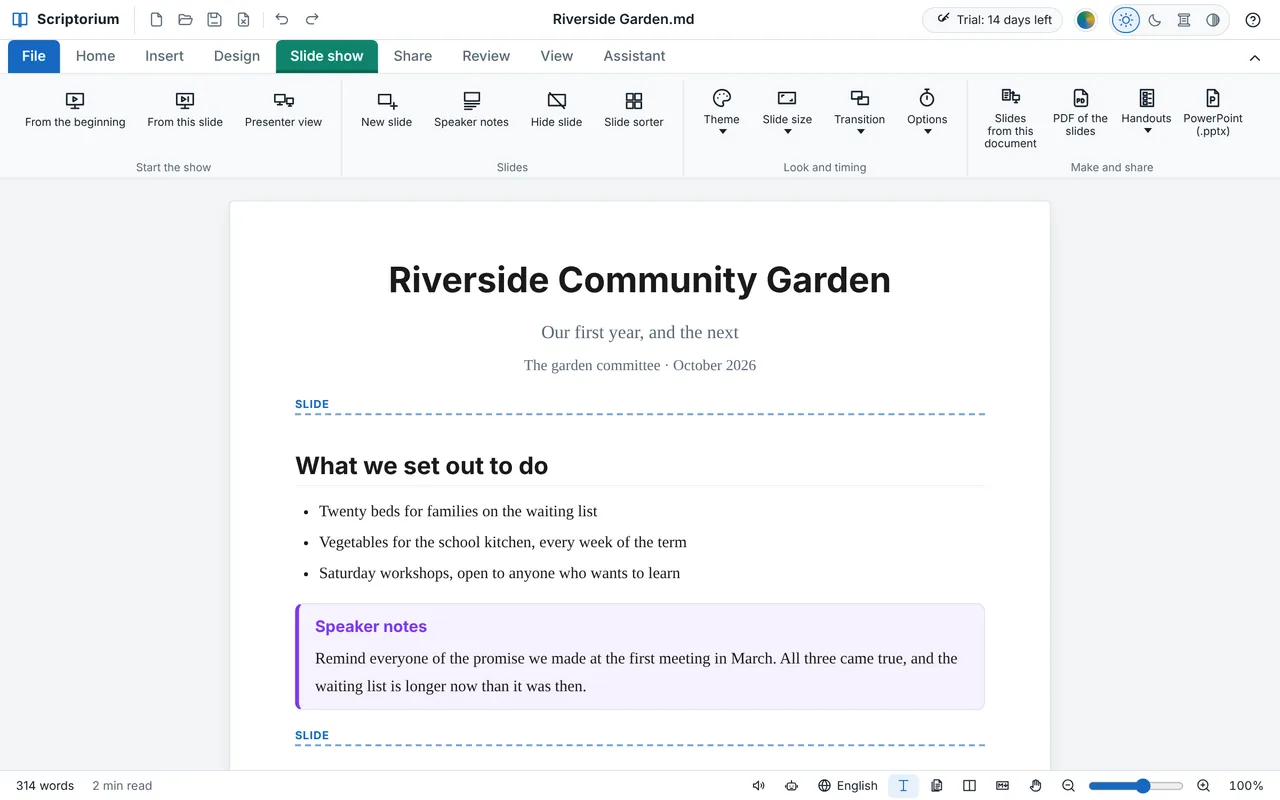Open help with question mark icon
Screen dimensions: 1280x800
1253,20
